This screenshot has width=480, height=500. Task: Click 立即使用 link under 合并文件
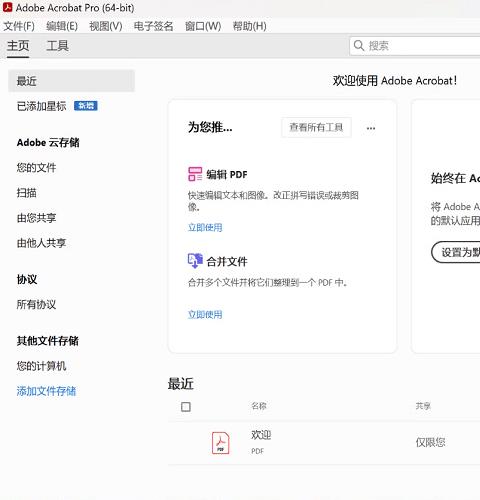point(205,314)
